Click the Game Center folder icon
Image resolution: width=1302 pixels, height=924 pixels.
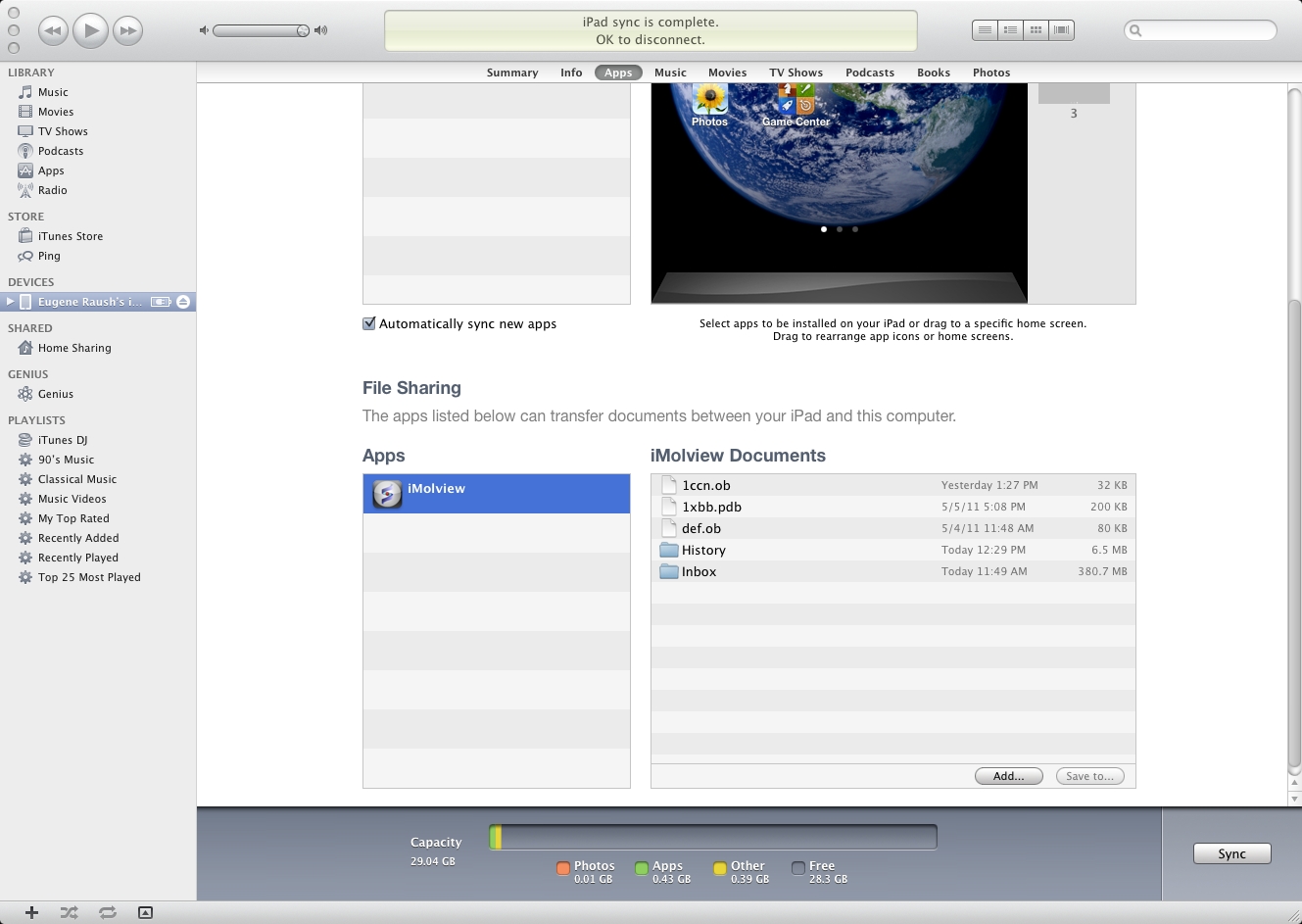[796, 105]
